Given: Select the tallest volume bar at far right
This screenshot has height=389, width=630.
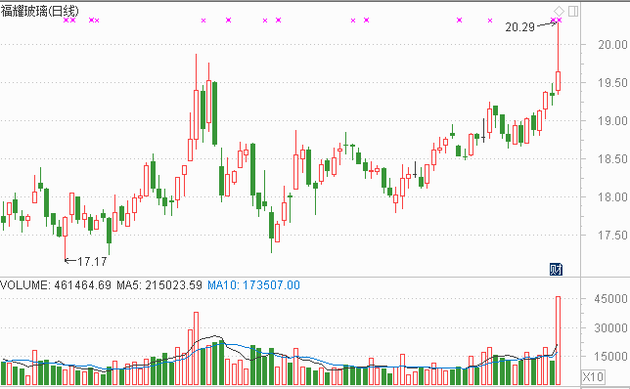Looking at the screenshot, I should pyautogui.click(x=558, y=341).
